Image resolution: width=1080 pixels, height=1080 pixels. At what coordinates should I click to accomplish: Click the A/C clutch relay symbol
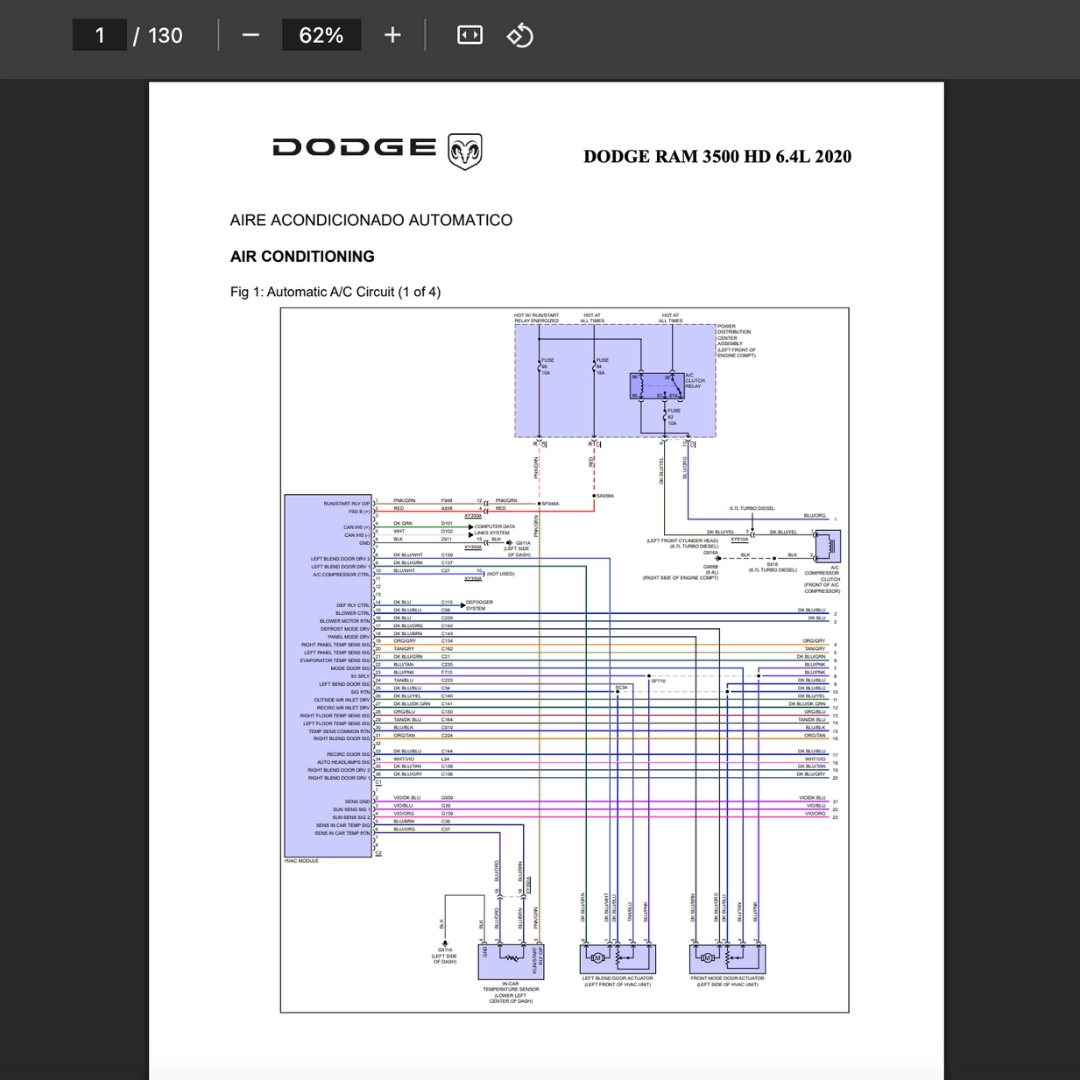pyautogui.click(x=656, y=386)
